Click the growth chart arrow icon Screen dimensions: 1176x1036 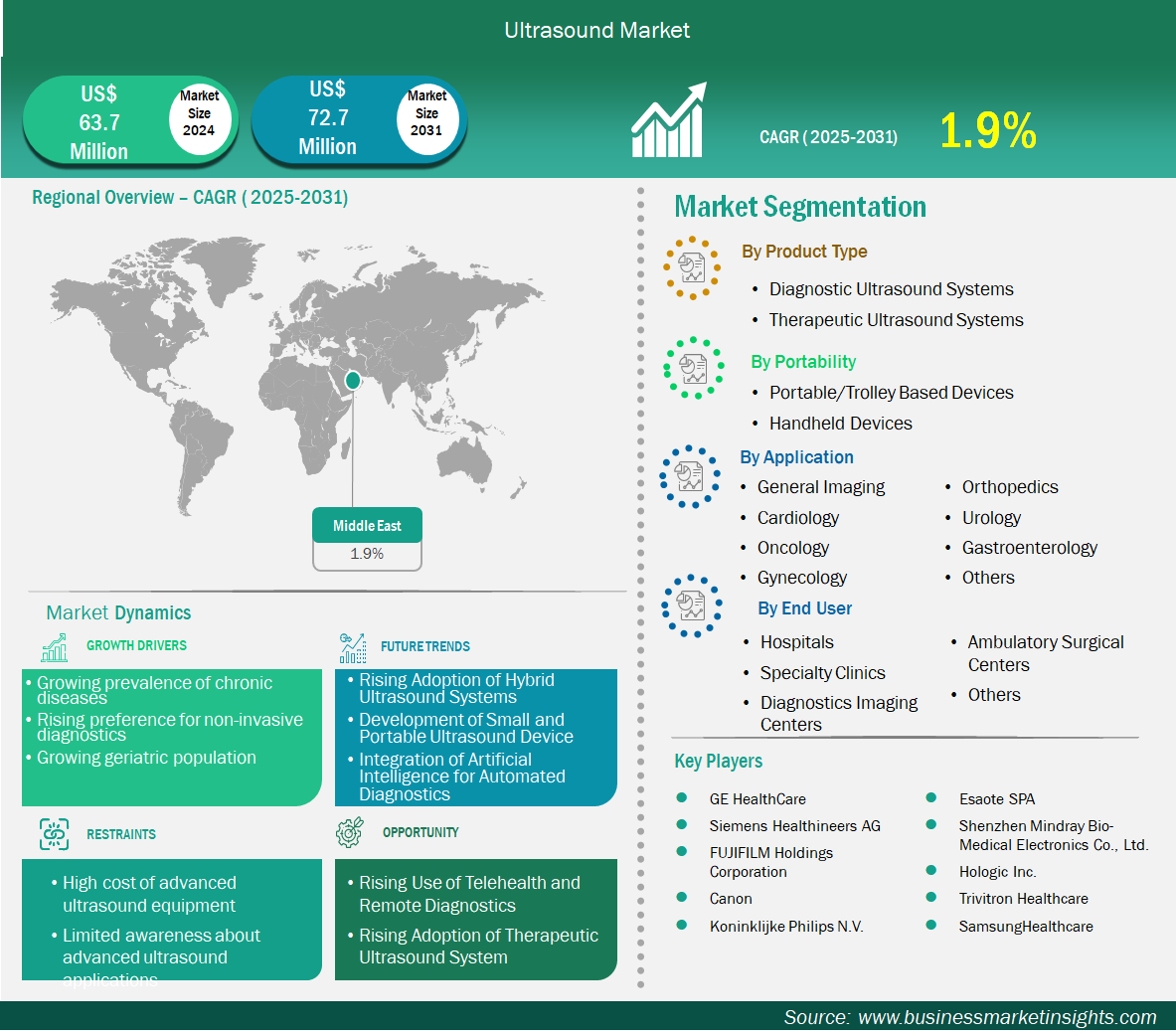click(x=668, y=121)
